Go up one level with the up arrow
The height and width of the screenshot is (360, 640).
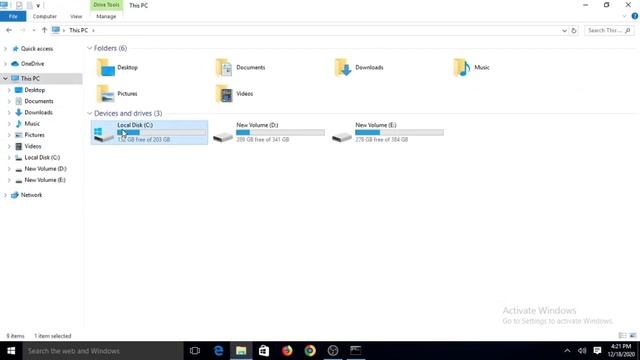[x=44, y=30]
